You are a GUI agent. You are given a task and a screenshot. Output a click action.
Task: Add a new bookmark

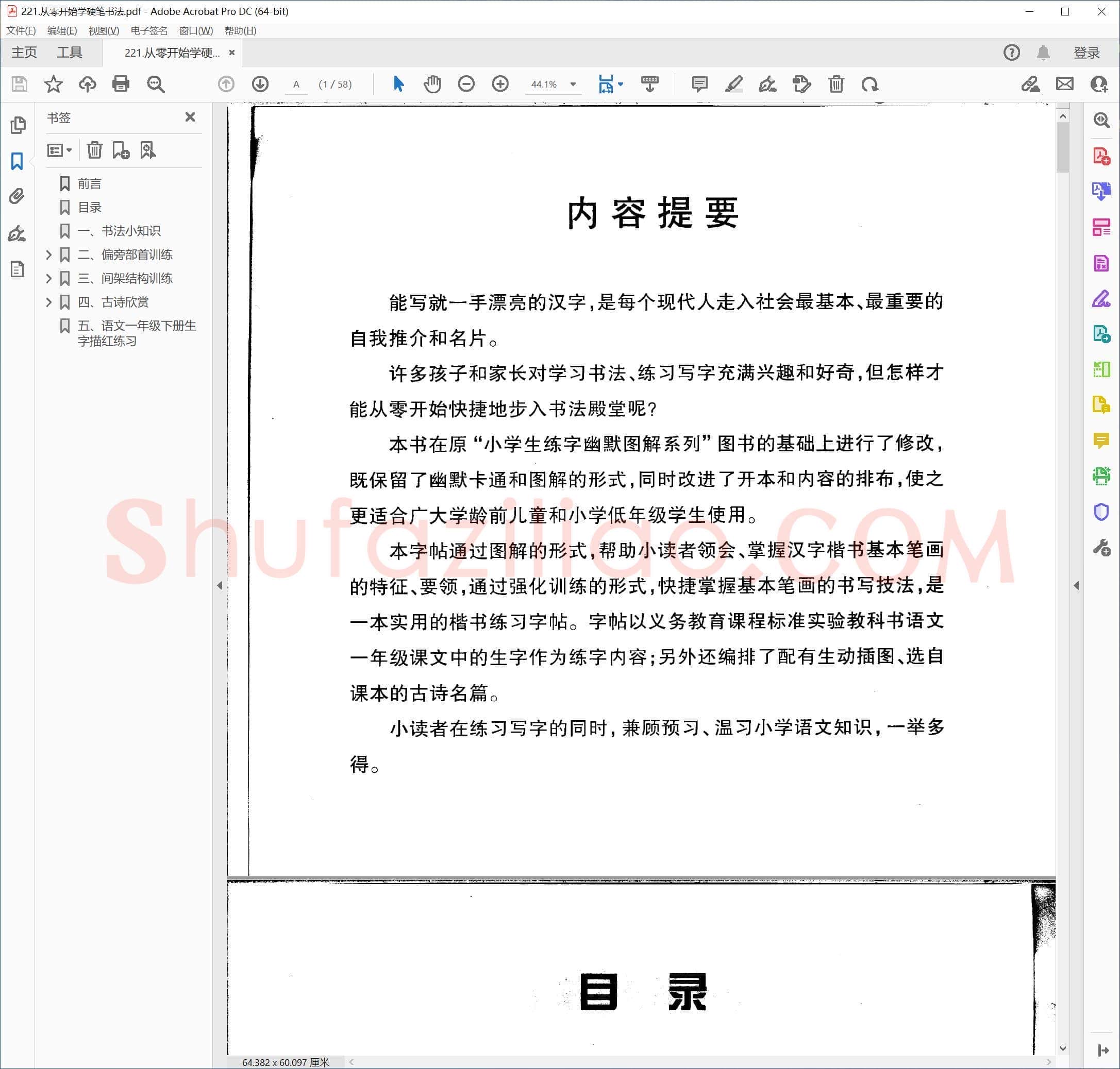pyautogui.click(x=121, y=150)
